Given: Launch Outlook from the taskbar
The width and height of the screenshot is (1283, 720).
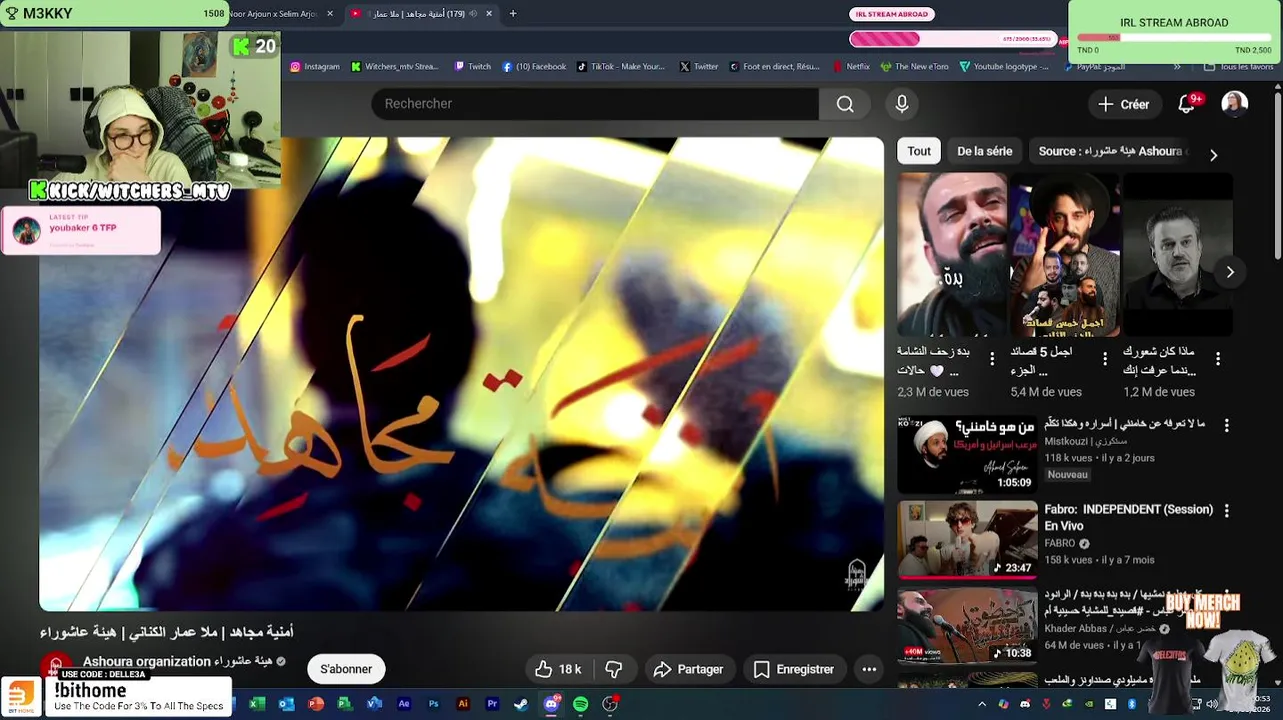Looking at the screenshot, I should tap(286, 704).
